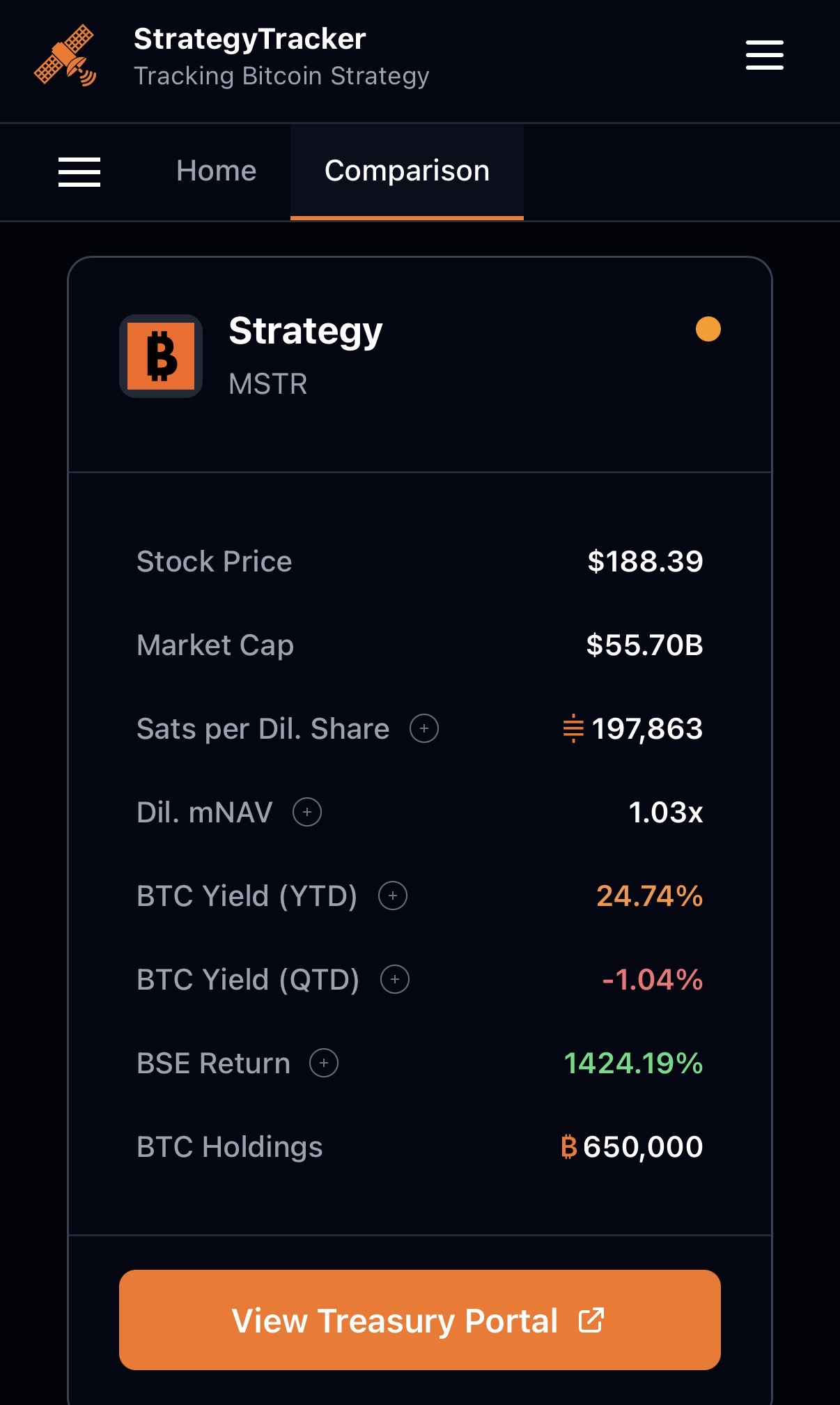Expand Sats per Dil. Share info
840x1405 pixels.
click(x=424, y=728)
